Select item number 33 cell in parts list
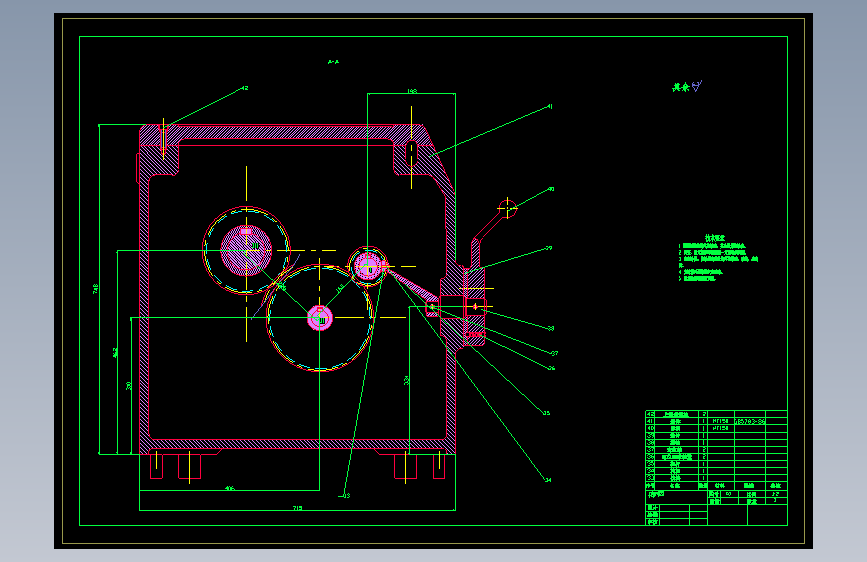Screen dimensions: 867x562 point(650,478)
